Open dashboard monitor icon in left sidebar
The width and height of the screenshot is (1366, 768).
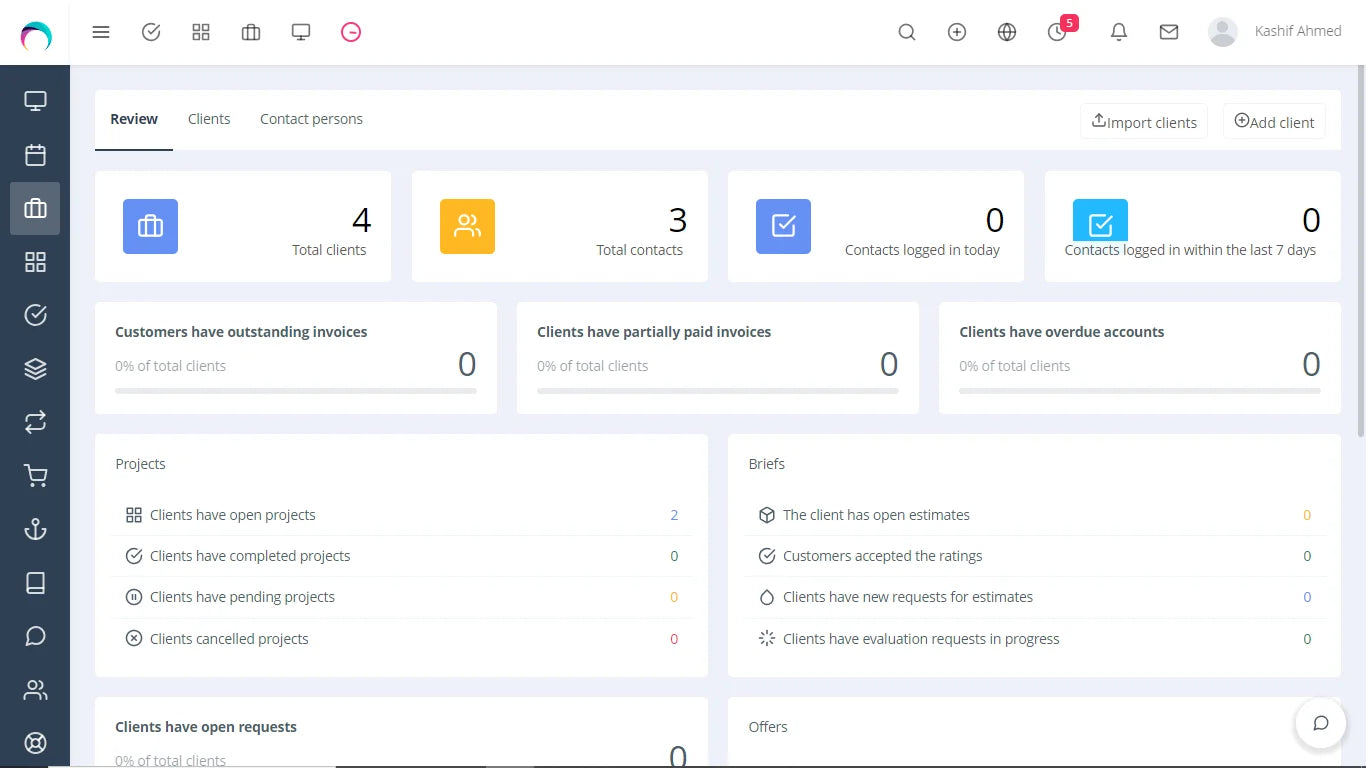[35, 101]
